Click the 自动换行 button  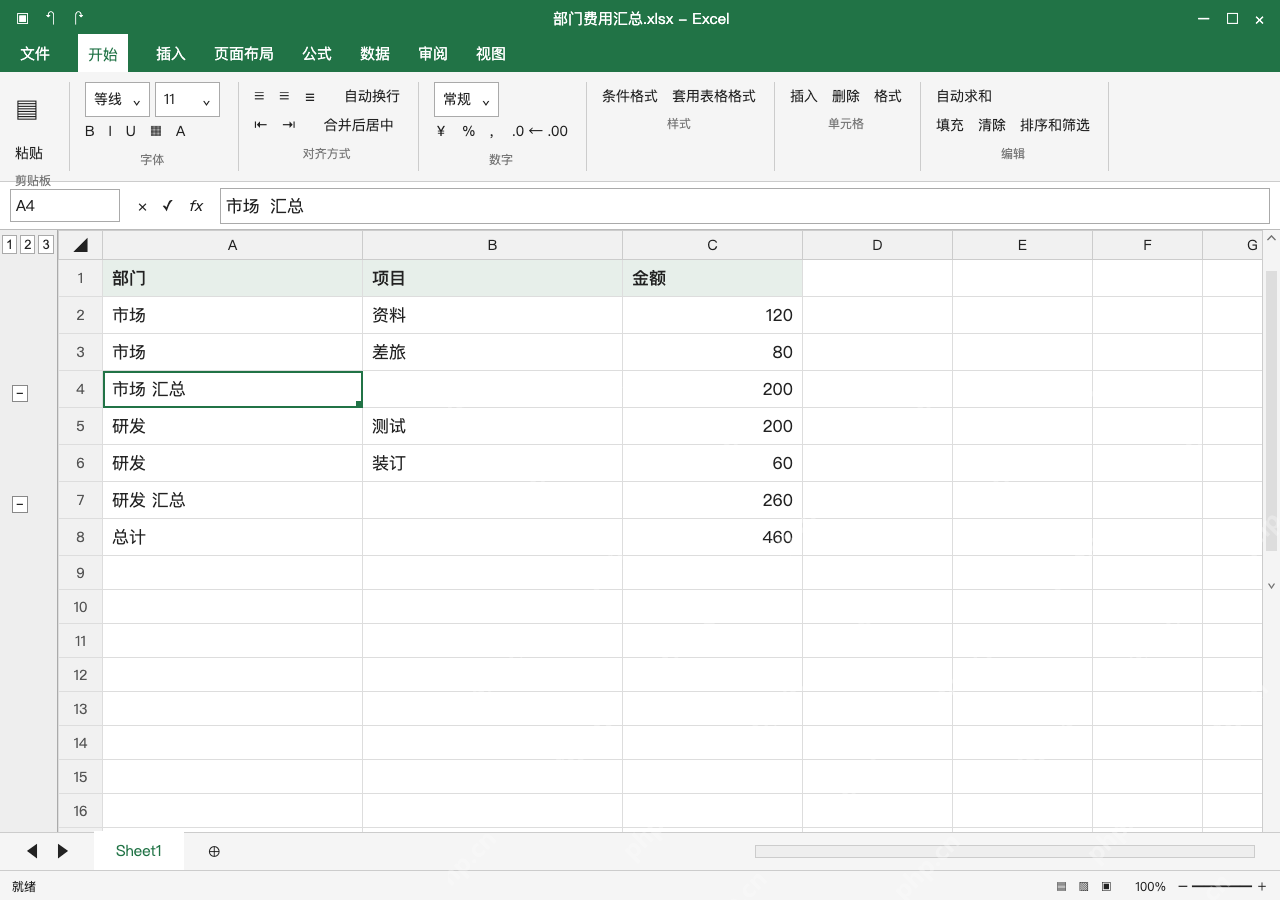[x=372, y=96]
